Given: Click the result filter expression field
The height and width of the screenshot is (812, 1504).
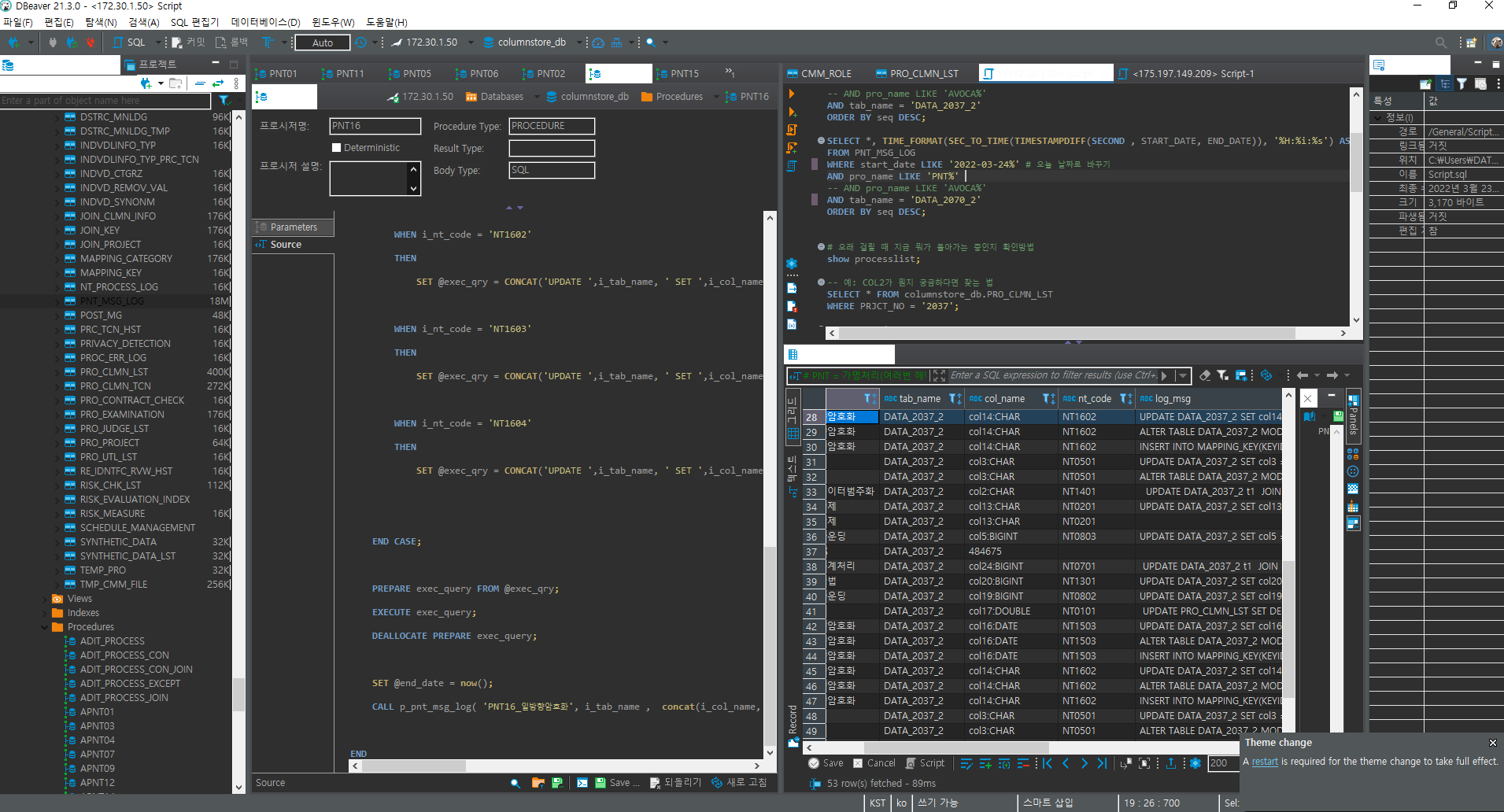Looking at the screenshot, I should coord(1051,375).
